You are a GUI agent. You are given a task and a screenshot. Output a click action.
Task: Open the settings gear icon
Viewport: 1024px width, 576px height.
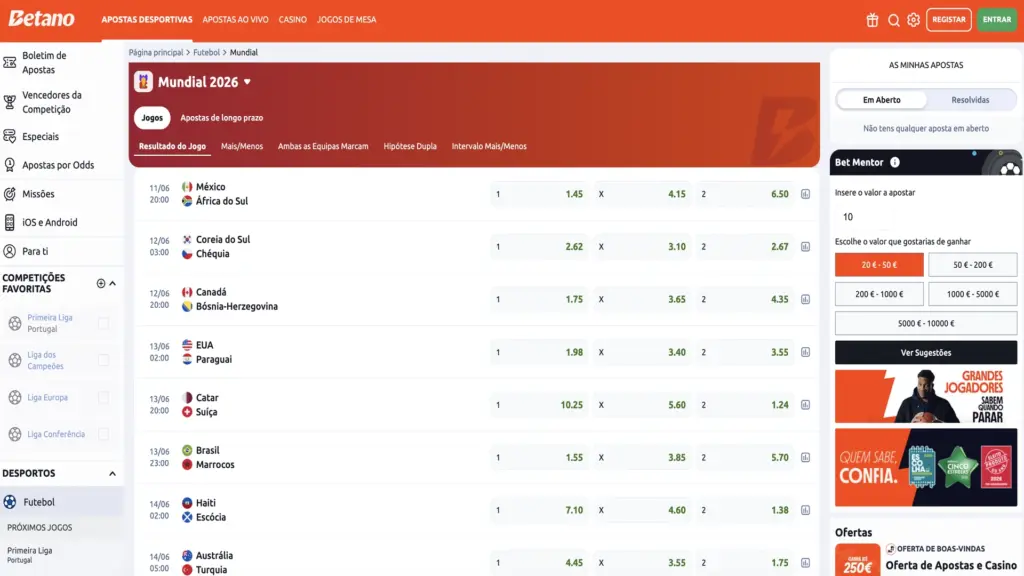(913, 20)
